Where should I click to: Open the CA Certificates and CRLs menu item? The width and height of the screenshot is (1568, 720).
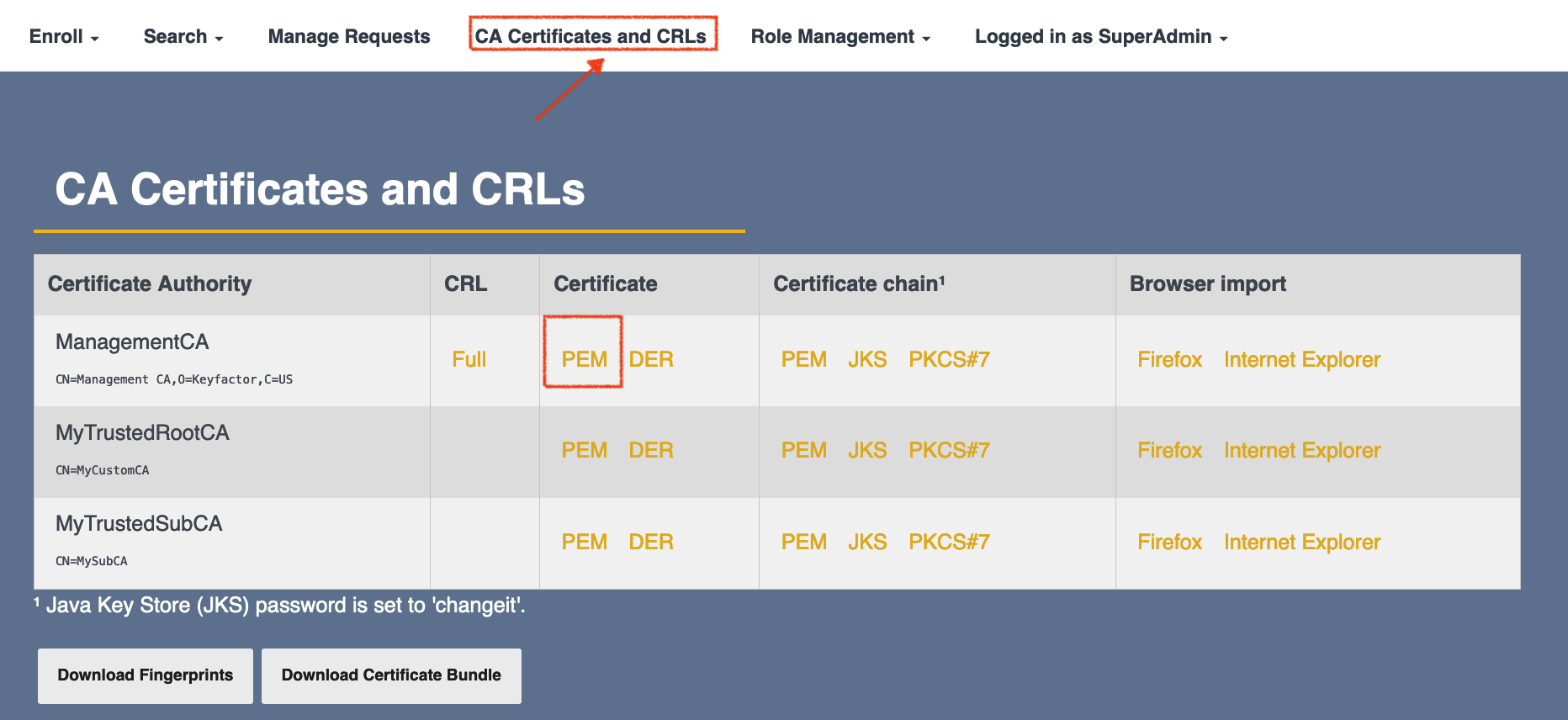(x=591, y=37)
